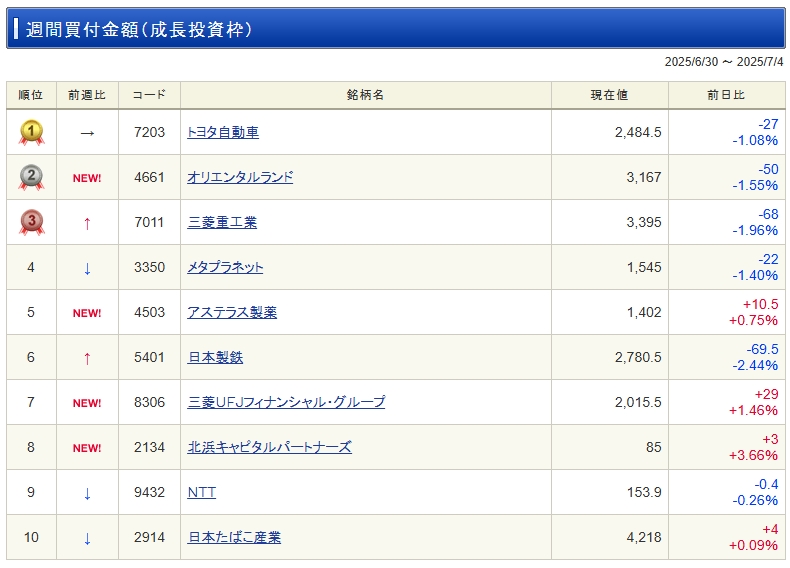Click the 前日比 column header
The height and width of the screenshot is (568, 790).
726,95
